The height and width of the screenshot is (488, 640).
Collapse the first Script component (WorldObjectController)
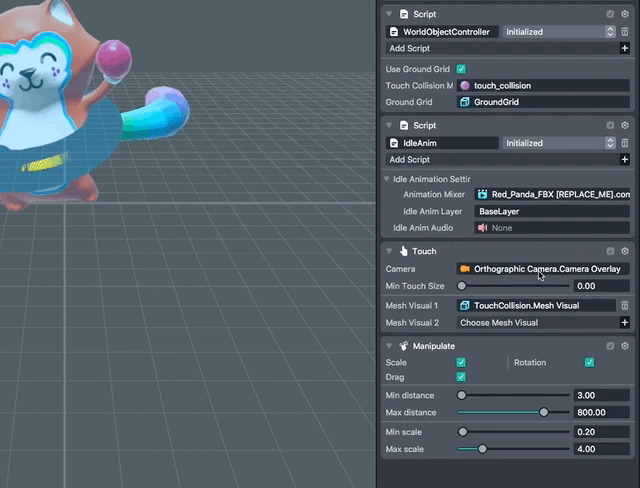point(389,14)
